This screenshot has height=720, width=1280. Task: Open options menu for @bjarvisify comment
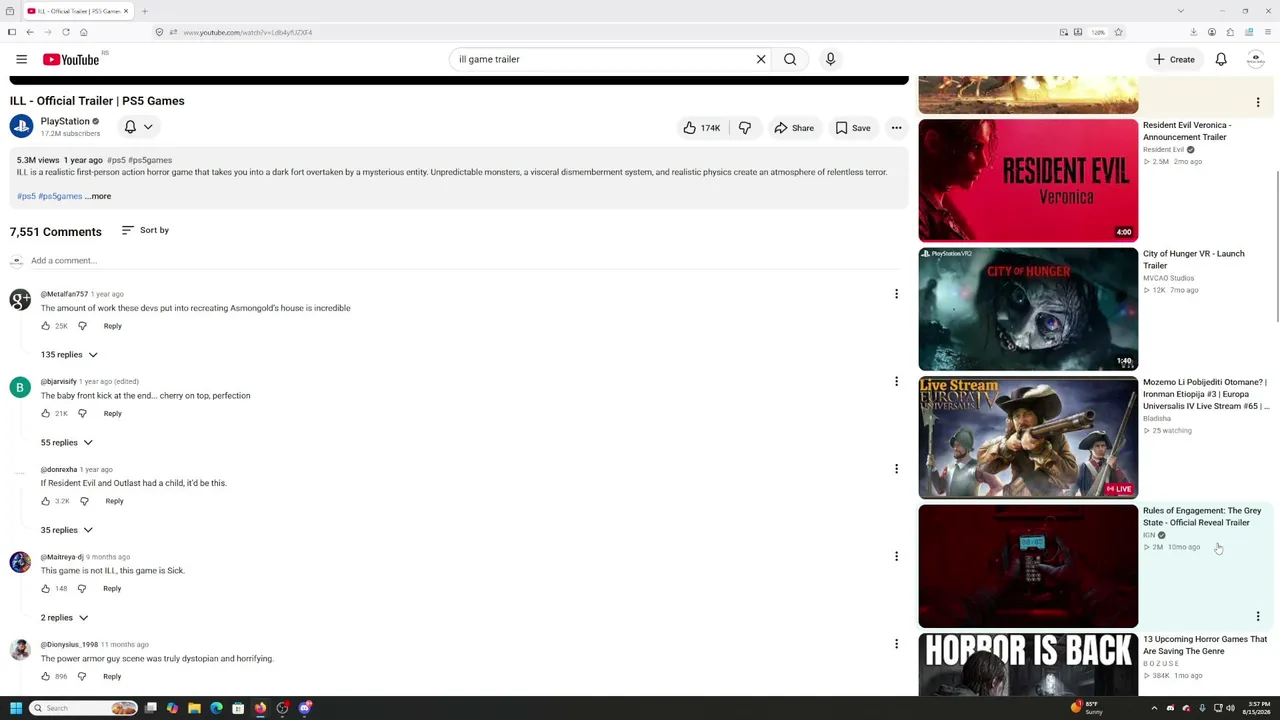pos(896,381)
